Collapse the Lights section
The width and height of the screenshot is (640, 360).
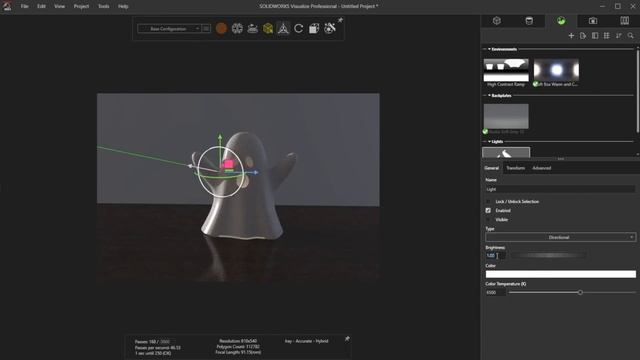[489, 142]
